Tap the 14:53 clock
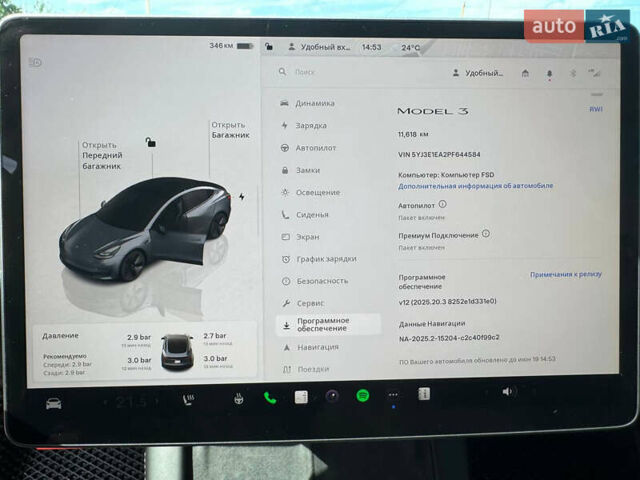This screenshot has width=640, height=480. point(371,47)
